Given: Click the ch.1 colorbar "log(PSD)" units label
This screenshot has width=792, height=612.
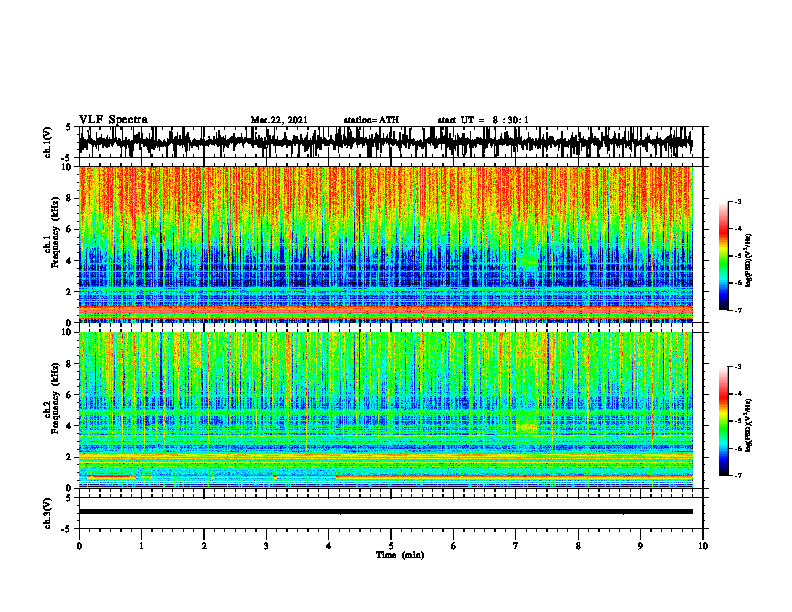Looking at the screenshot, I should pyautogui.click(x=749, y=260).
